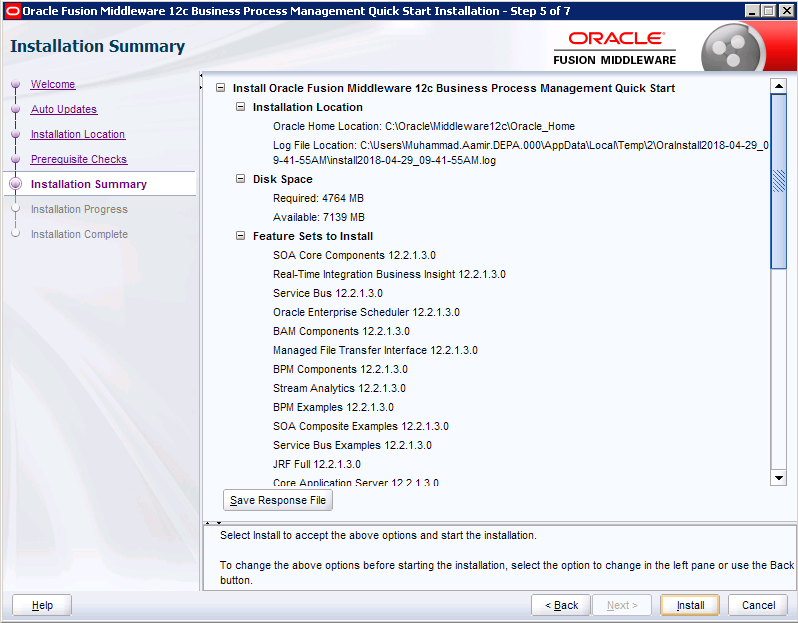Click the Installation Location tree heading
This screenshot has width=798, height=623.
click(x=308, y=107)
